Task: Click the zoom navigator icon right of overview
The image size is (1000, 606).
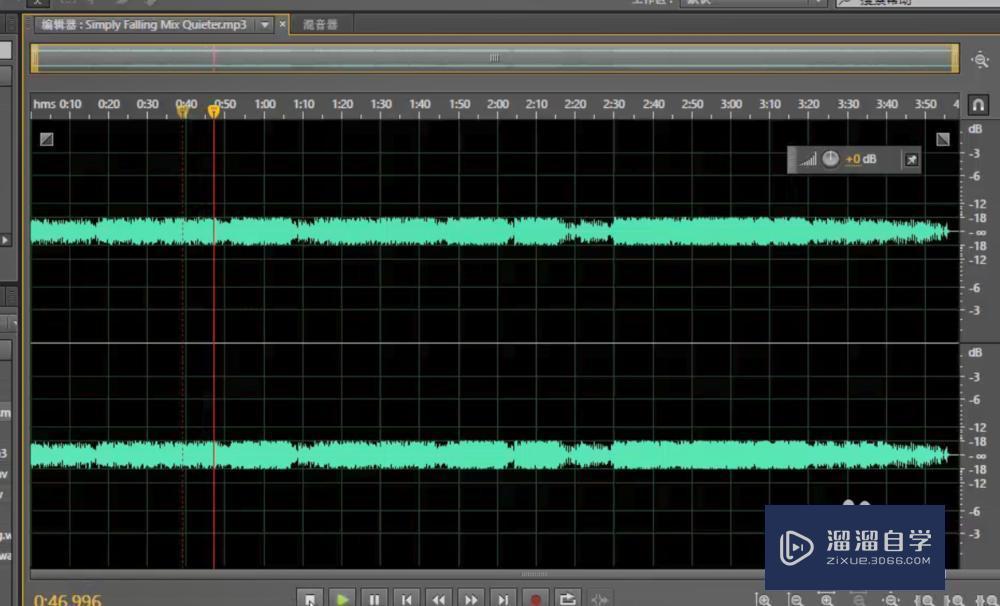Action: pos(980,60)
